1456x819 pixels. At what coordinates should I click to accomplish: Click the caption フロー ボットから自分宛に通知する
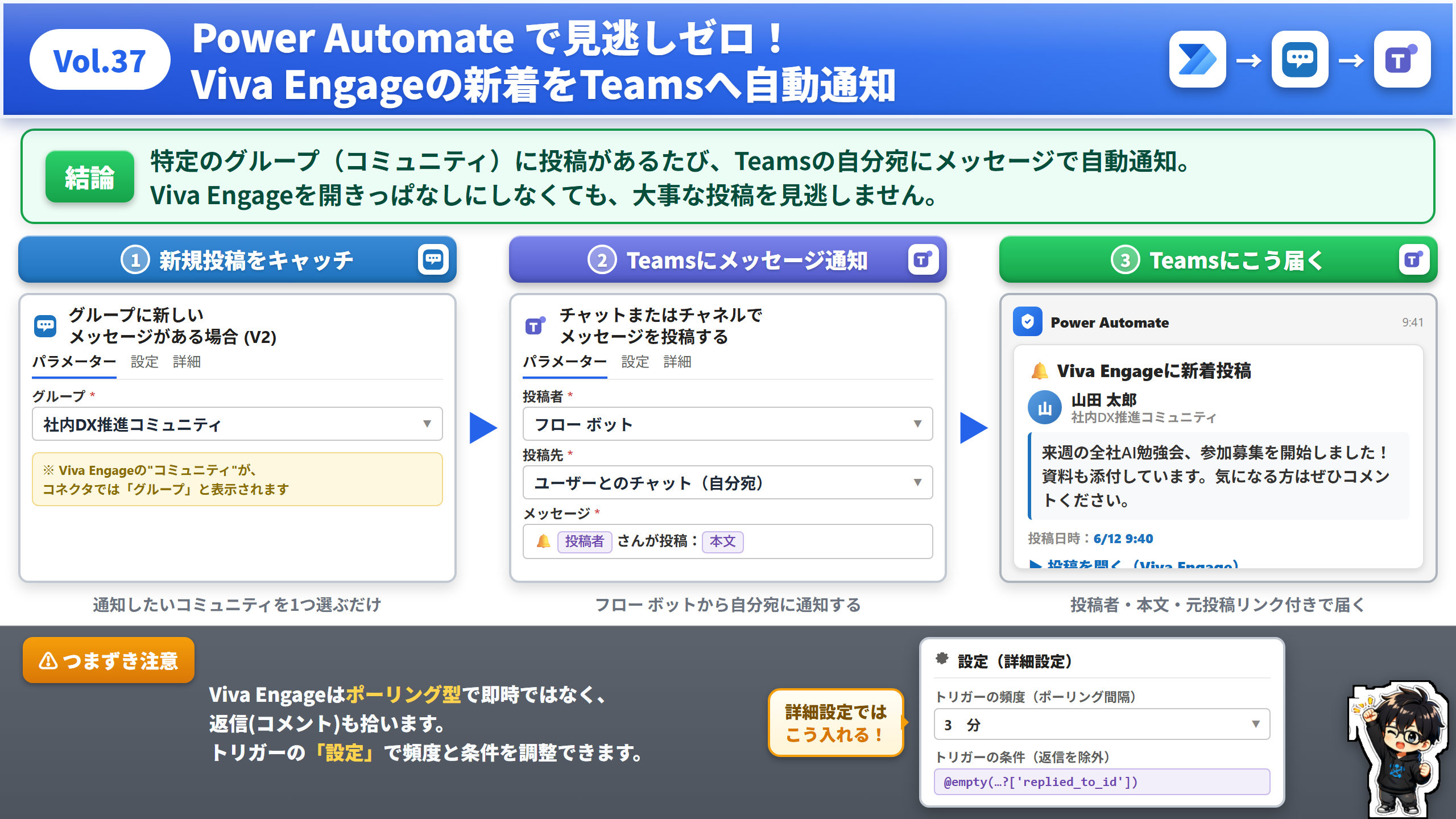point(727,605)
